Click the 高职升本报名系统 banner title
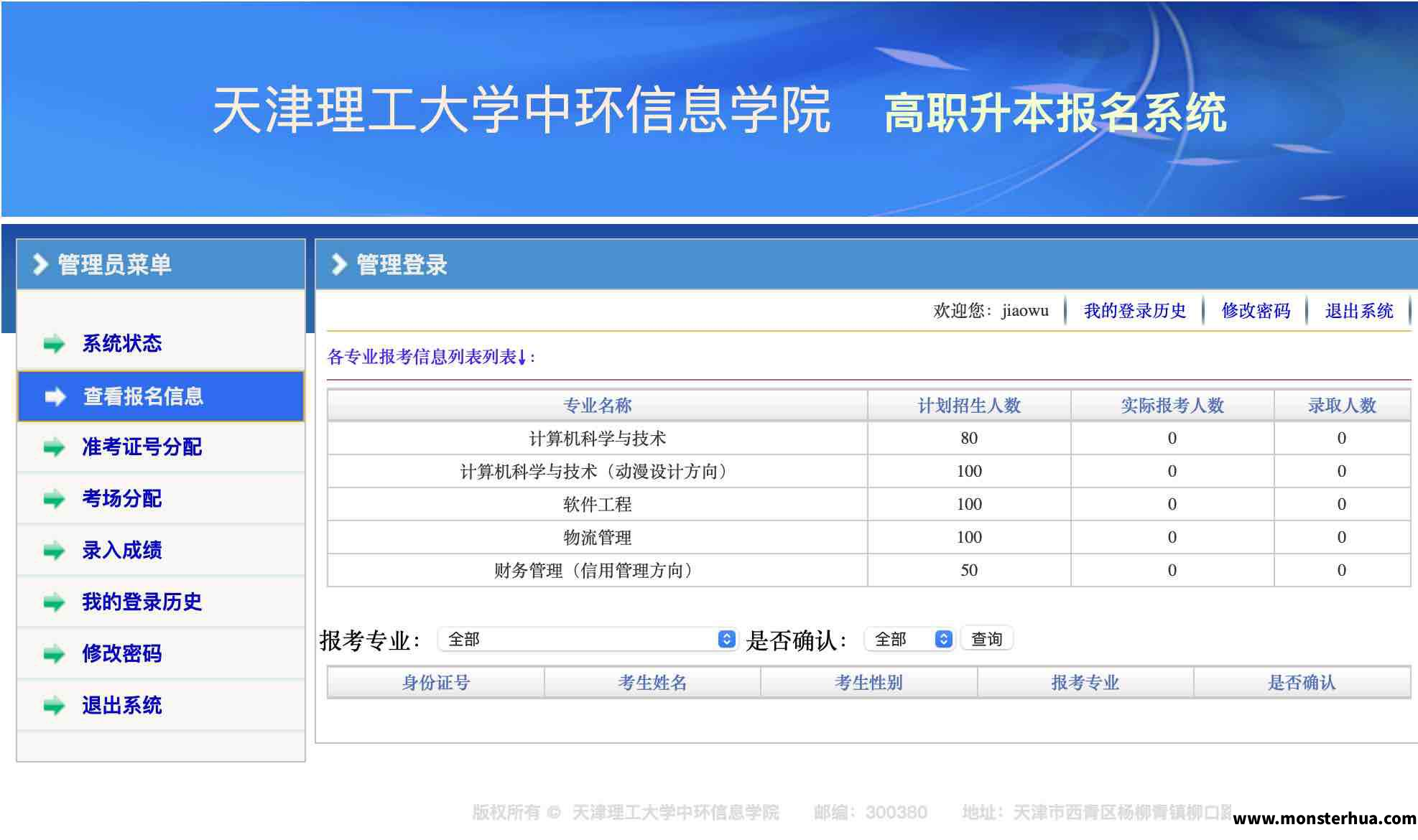The image size is (1418, 840). (x=1055, y=113)
